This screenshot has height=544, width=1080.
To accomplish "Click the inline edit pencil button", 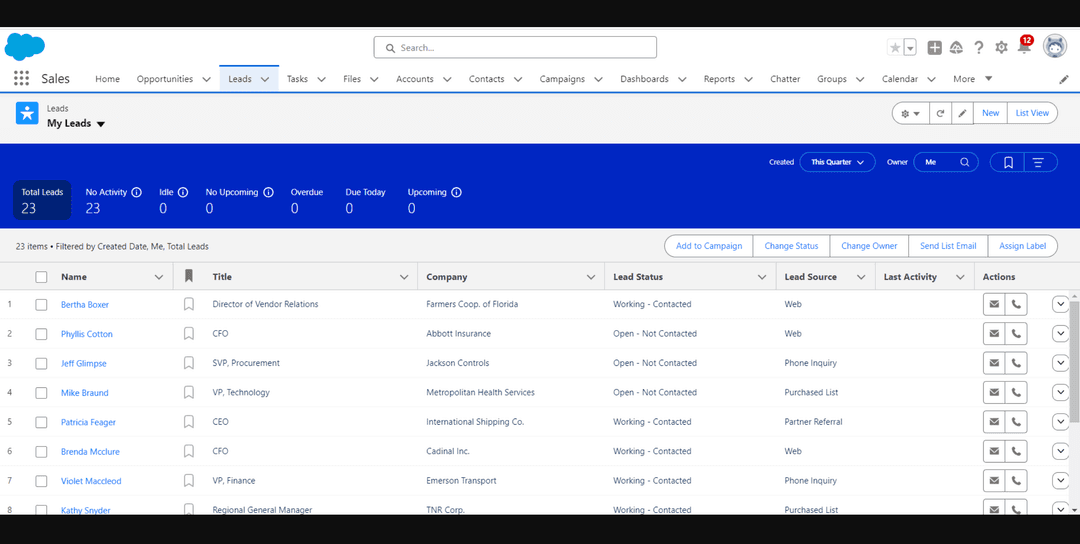I will point(962,113).
